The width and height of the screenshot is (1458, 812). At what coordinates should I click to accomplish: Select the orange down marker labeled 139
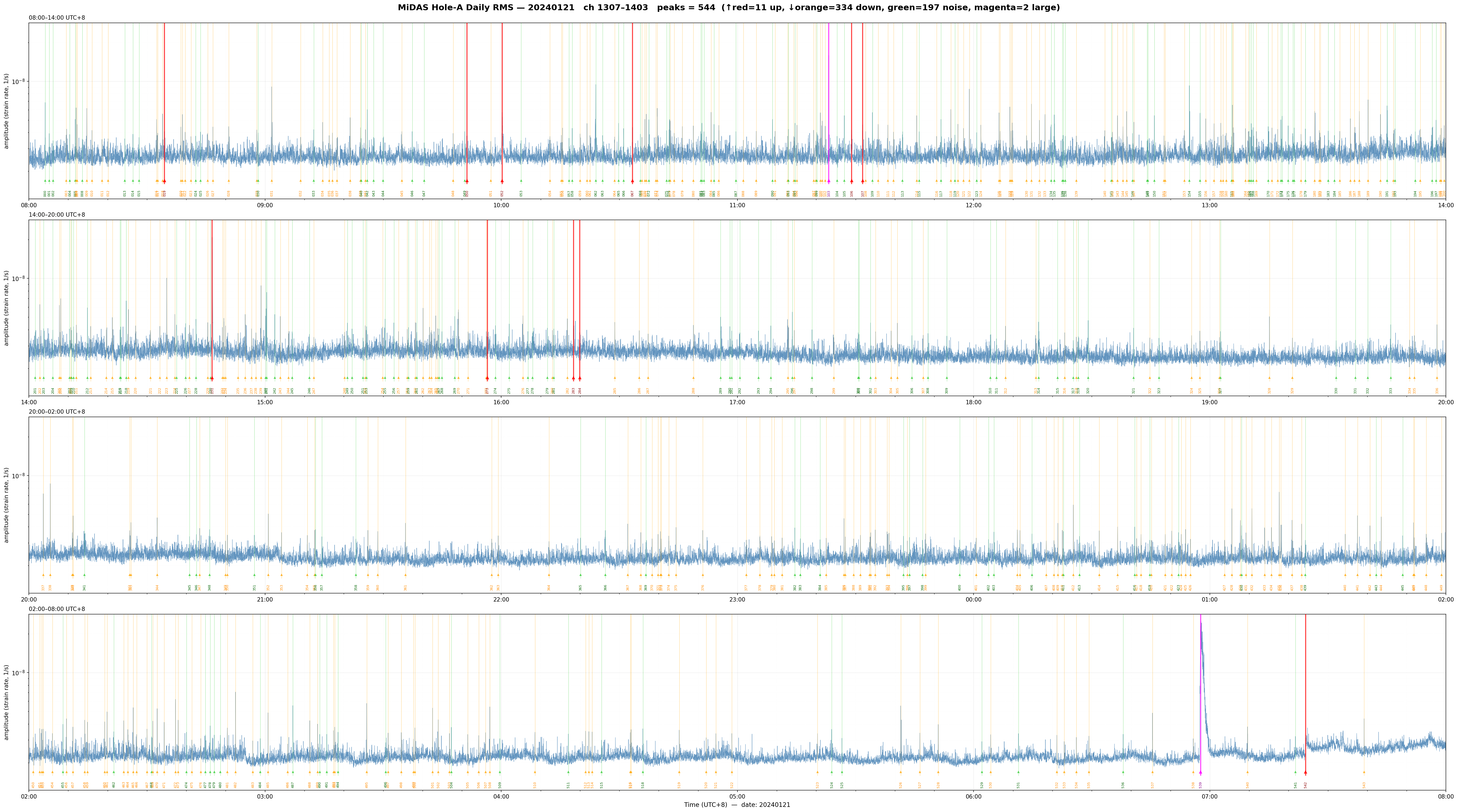1076,181
